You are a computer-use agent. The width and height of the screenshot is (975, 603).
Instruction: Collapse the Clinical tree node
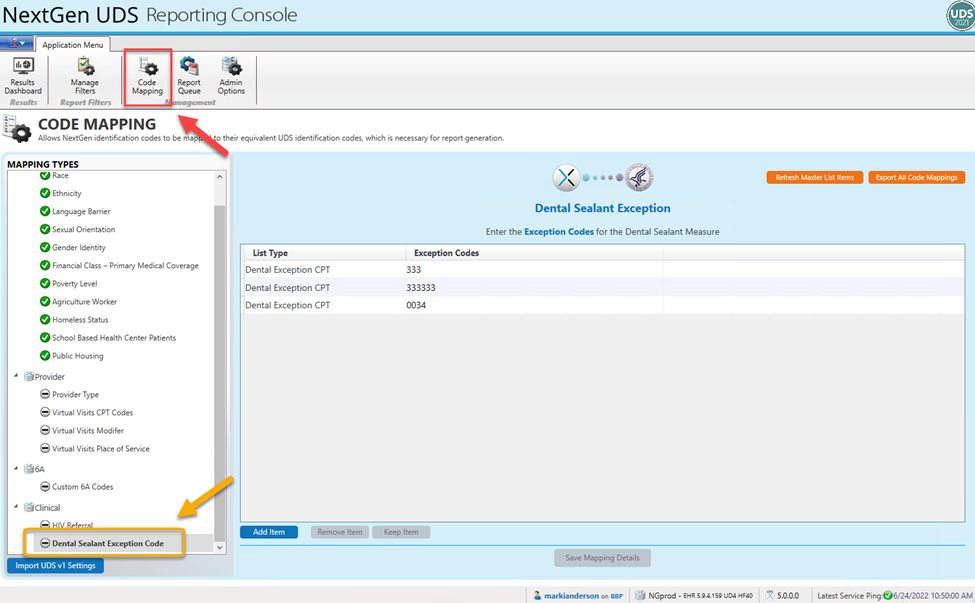[16, 507]
